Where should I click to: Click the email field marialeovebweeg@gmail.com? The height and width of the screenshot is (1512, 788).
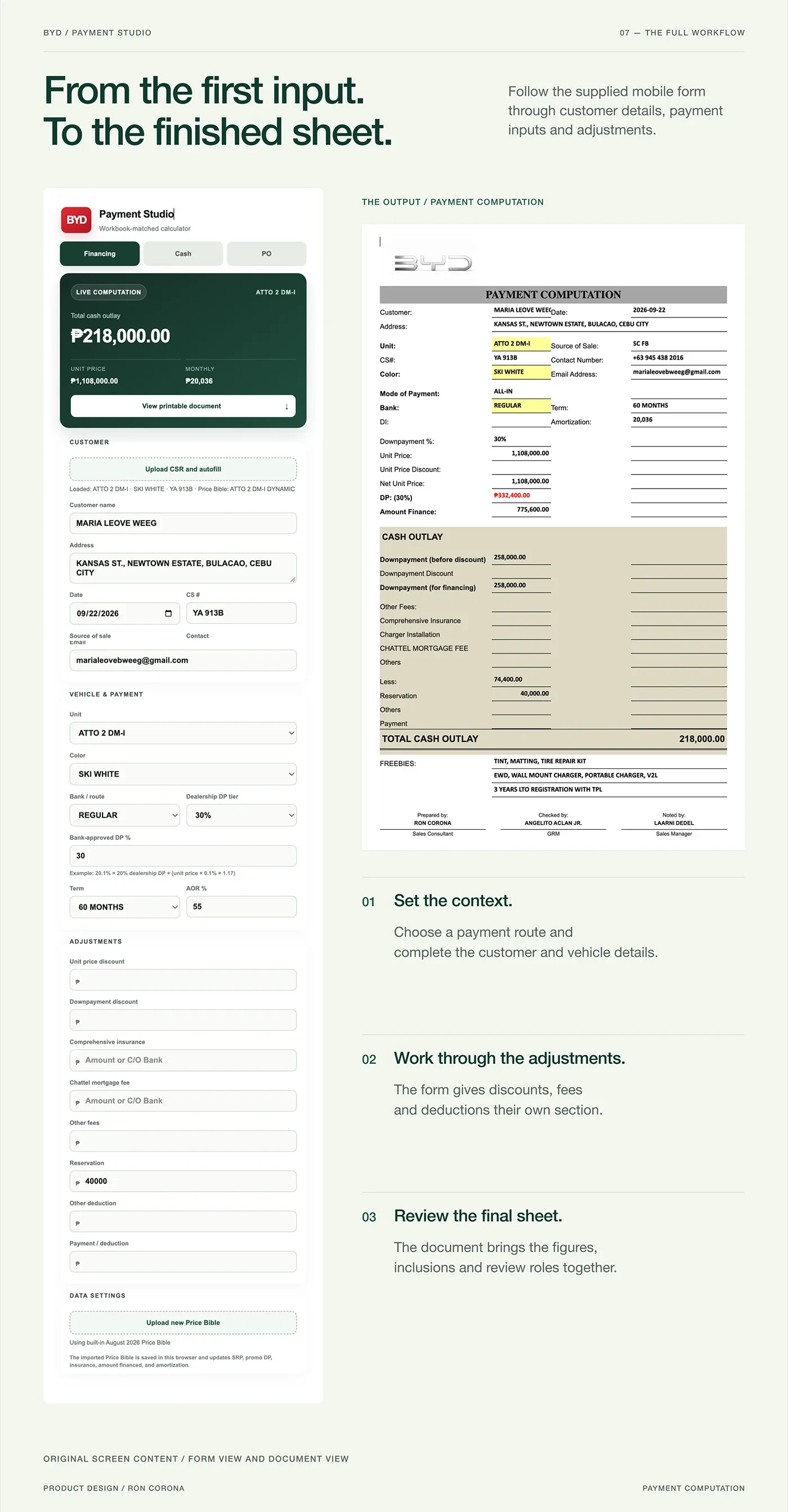pyautogui.click(x=183, y=660)
